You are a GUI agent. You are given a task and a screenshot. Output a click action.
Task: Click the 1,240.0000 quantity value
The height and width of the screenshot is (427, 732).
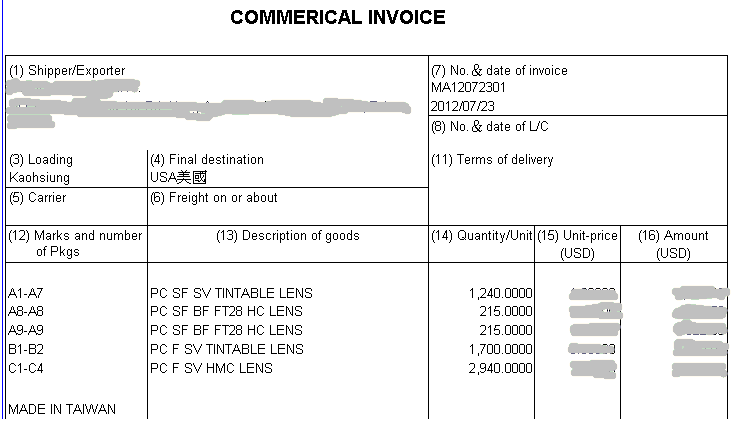point(500,294)
